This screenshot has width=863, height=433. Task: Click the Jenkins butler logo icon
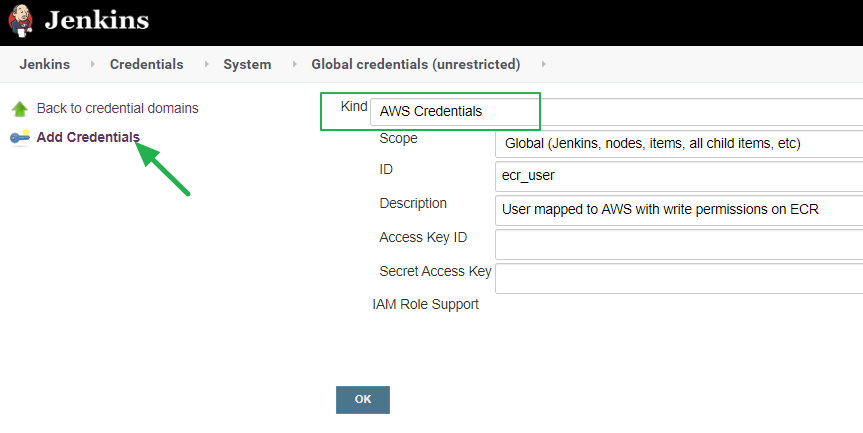[20, 21]
